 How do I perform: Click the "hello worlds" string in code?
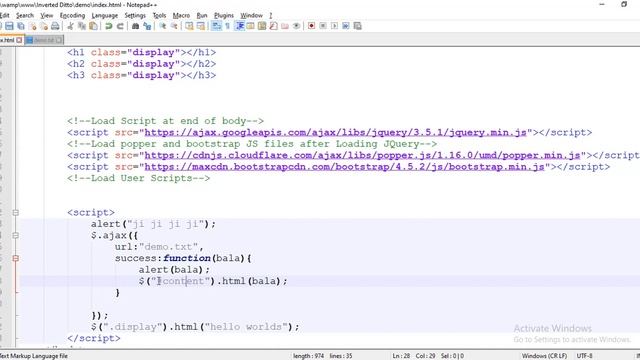(x=246, y=327)
